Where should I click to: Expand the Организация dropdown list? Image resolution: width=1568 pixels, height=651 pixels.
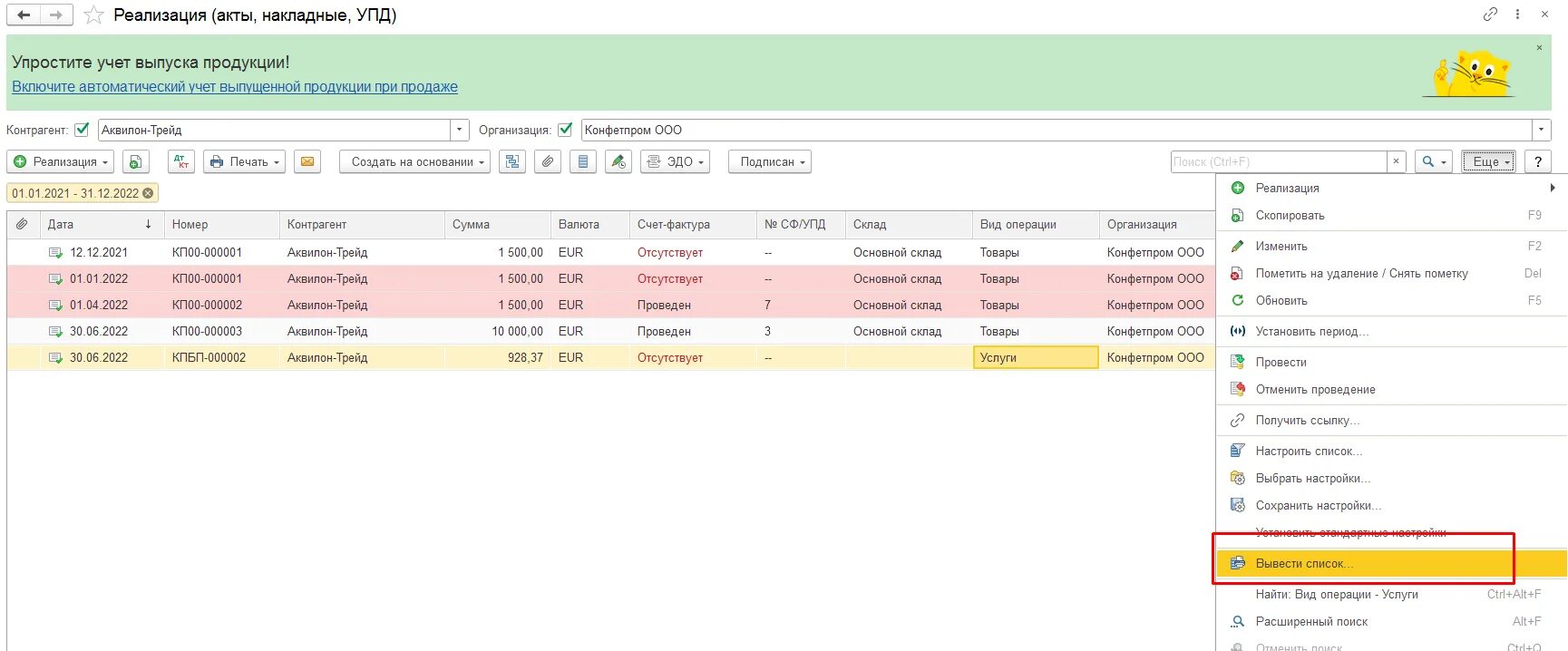[1542, 130]
